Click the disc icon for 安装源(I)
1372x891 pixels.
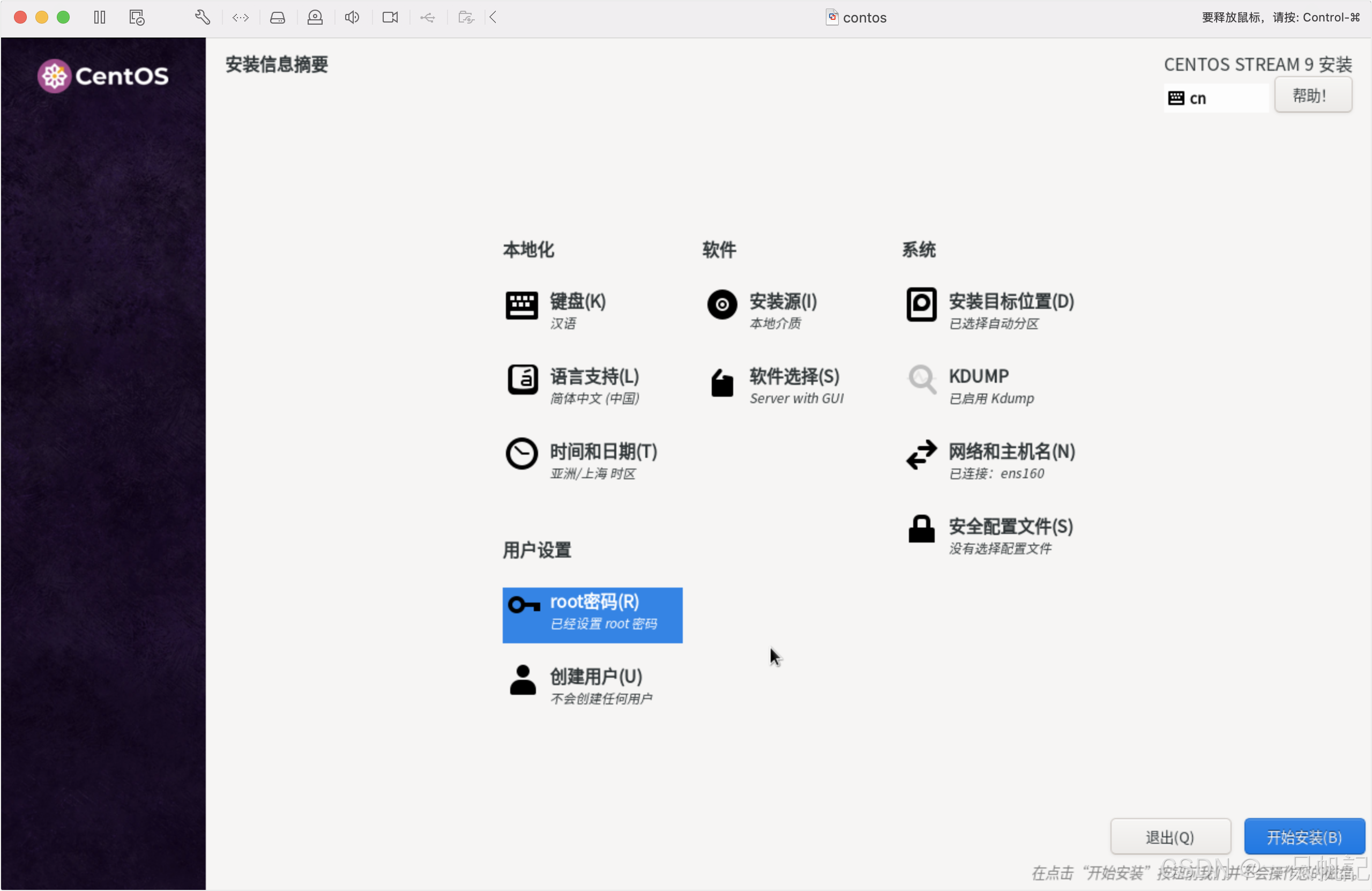722,305
